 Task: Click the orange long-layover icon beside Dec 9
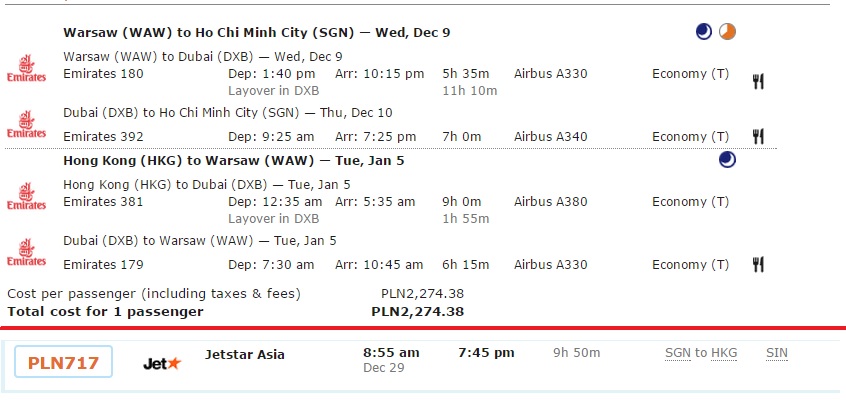tap(727, 32)
